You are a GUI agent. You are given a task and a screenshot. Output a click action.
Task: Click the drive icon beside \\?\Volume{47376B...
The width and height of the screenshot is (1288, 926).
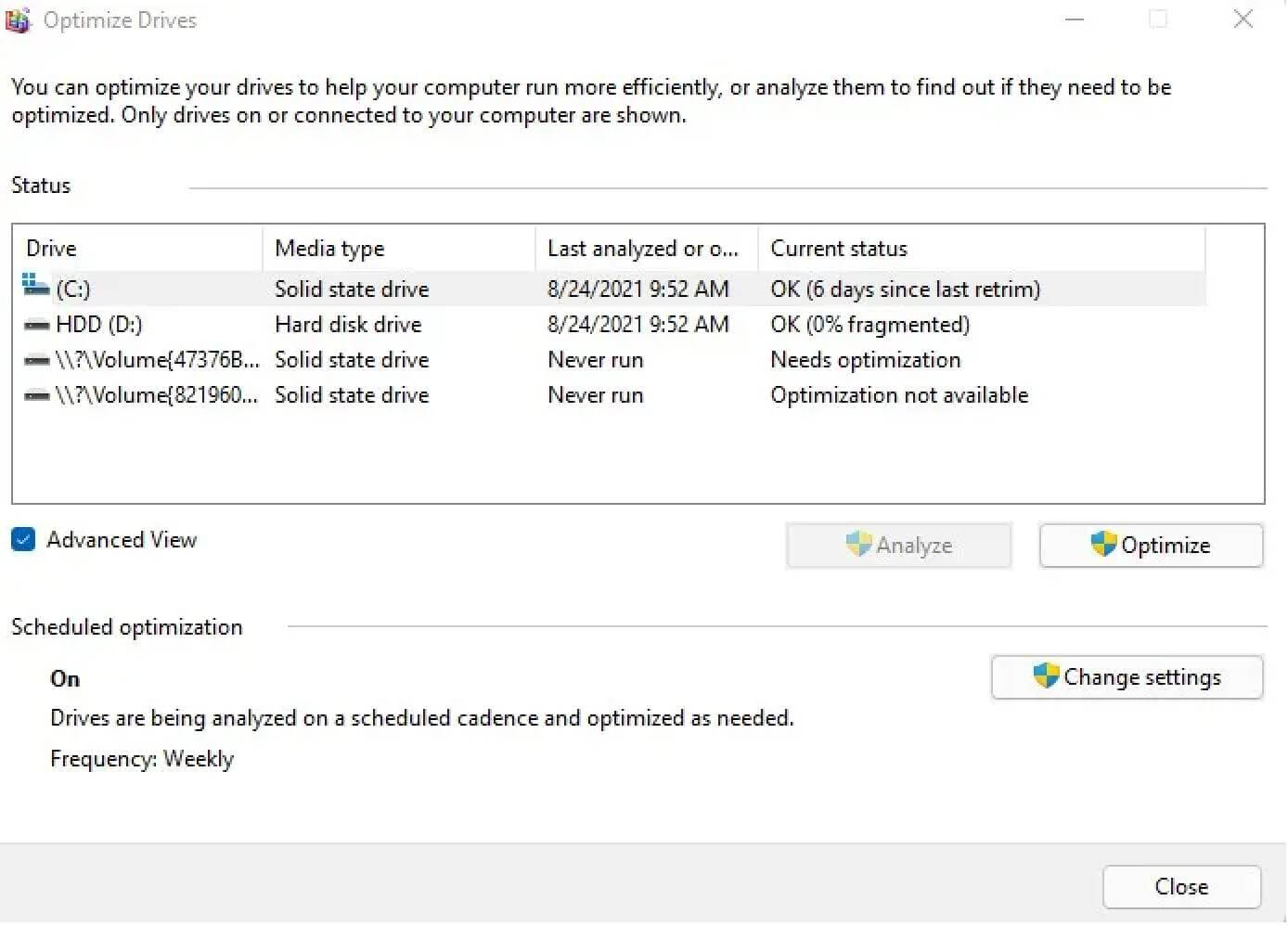tap(34, 360)
